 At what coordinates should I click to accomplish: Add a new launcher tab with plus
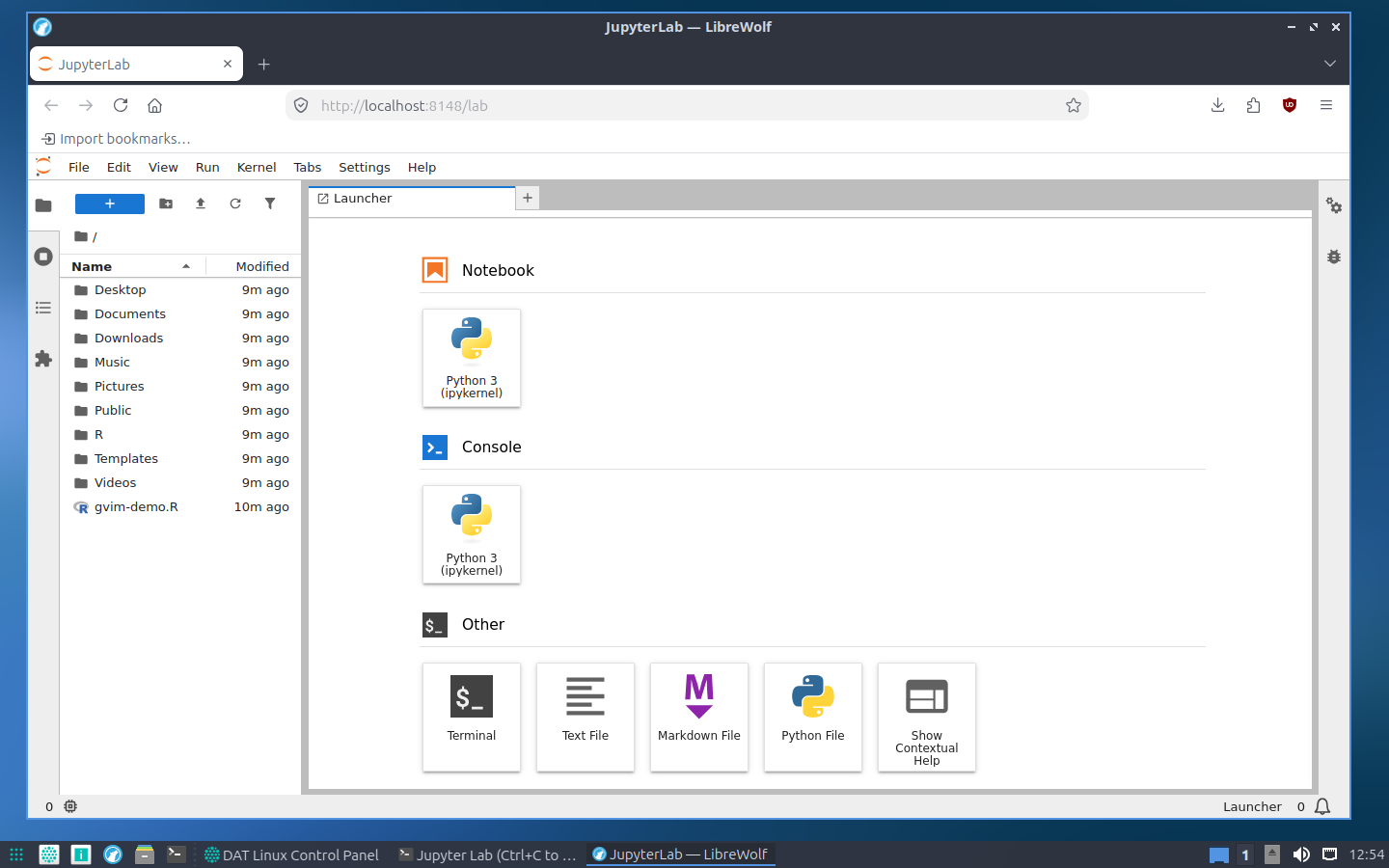tap(528, 199)
